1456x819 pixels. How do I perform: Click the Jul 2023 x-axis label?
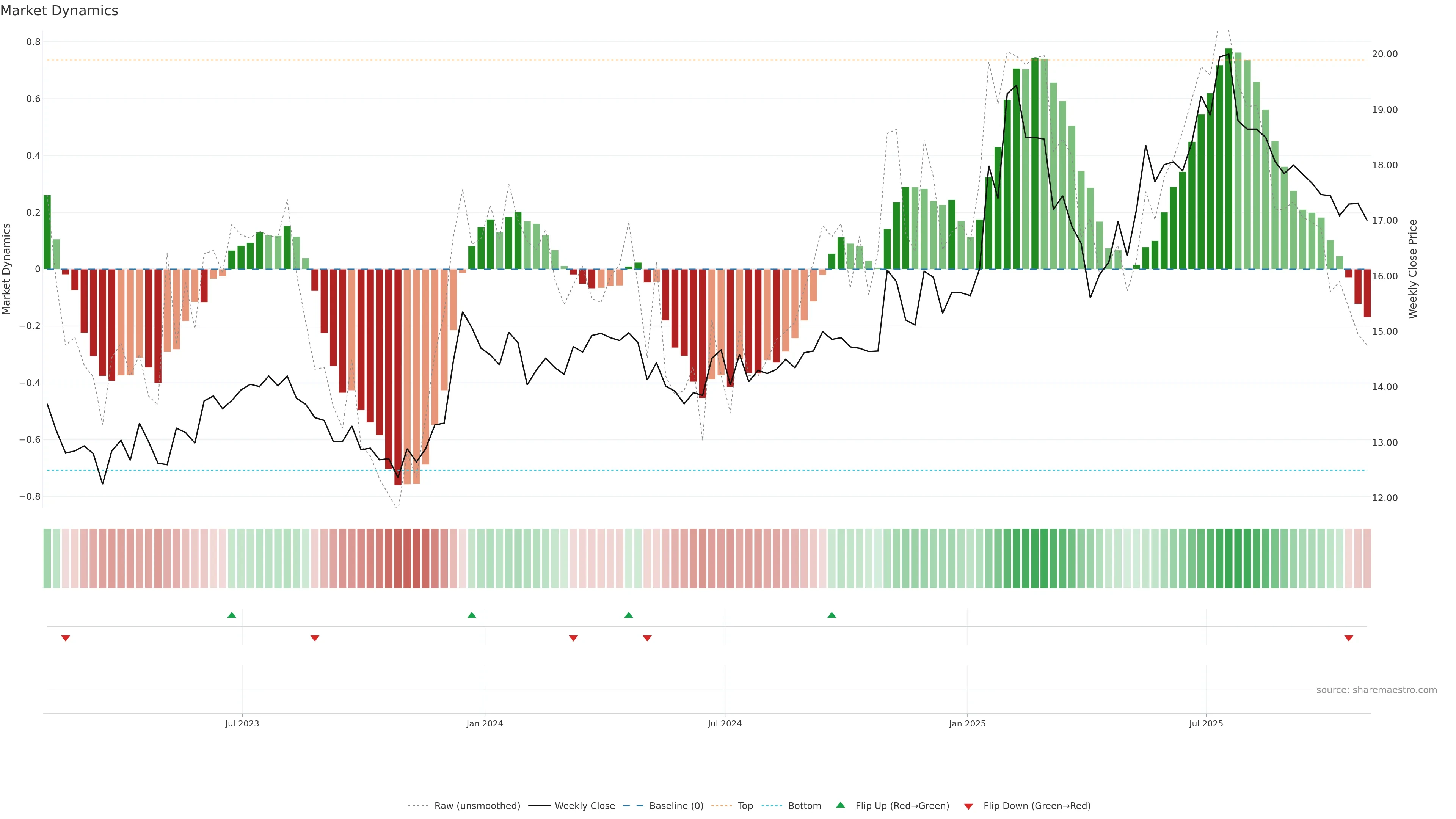pyautogui.click(x=242, y=723)
